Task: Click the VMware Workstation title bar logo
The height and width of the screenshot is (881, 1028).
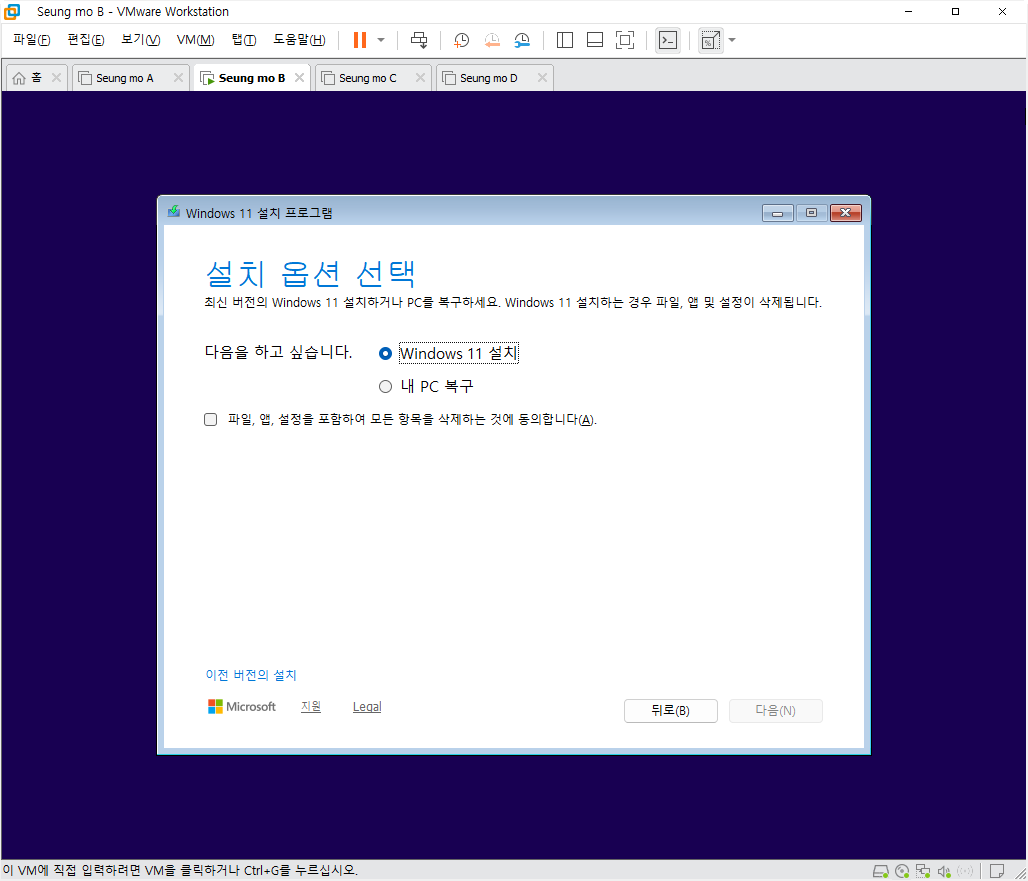Action: pyautogui.click(x=12, y=12)
